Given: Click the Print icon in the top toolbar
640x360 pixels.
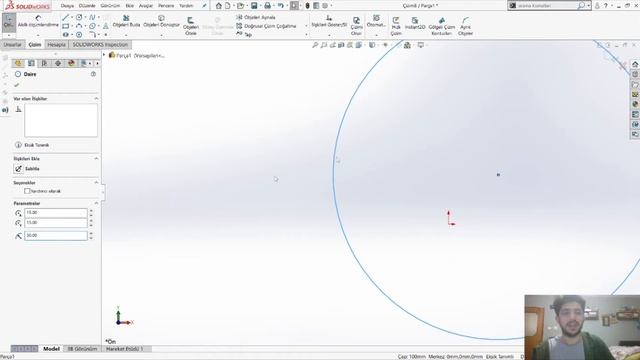Looking at the screenshot, I should tap(267, 6).
